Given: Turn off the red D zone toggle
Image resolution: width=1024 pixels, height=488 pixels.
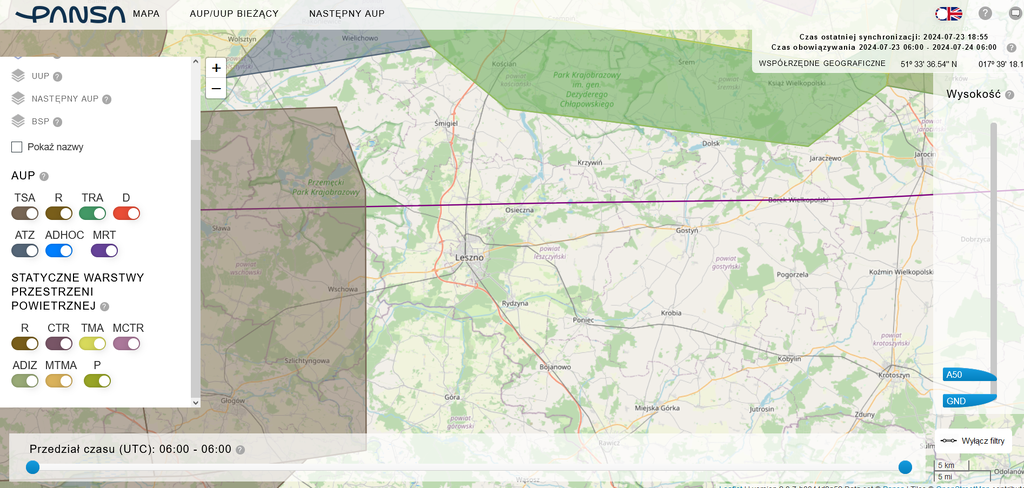Looking at the screenshot, I should point(126,213).
